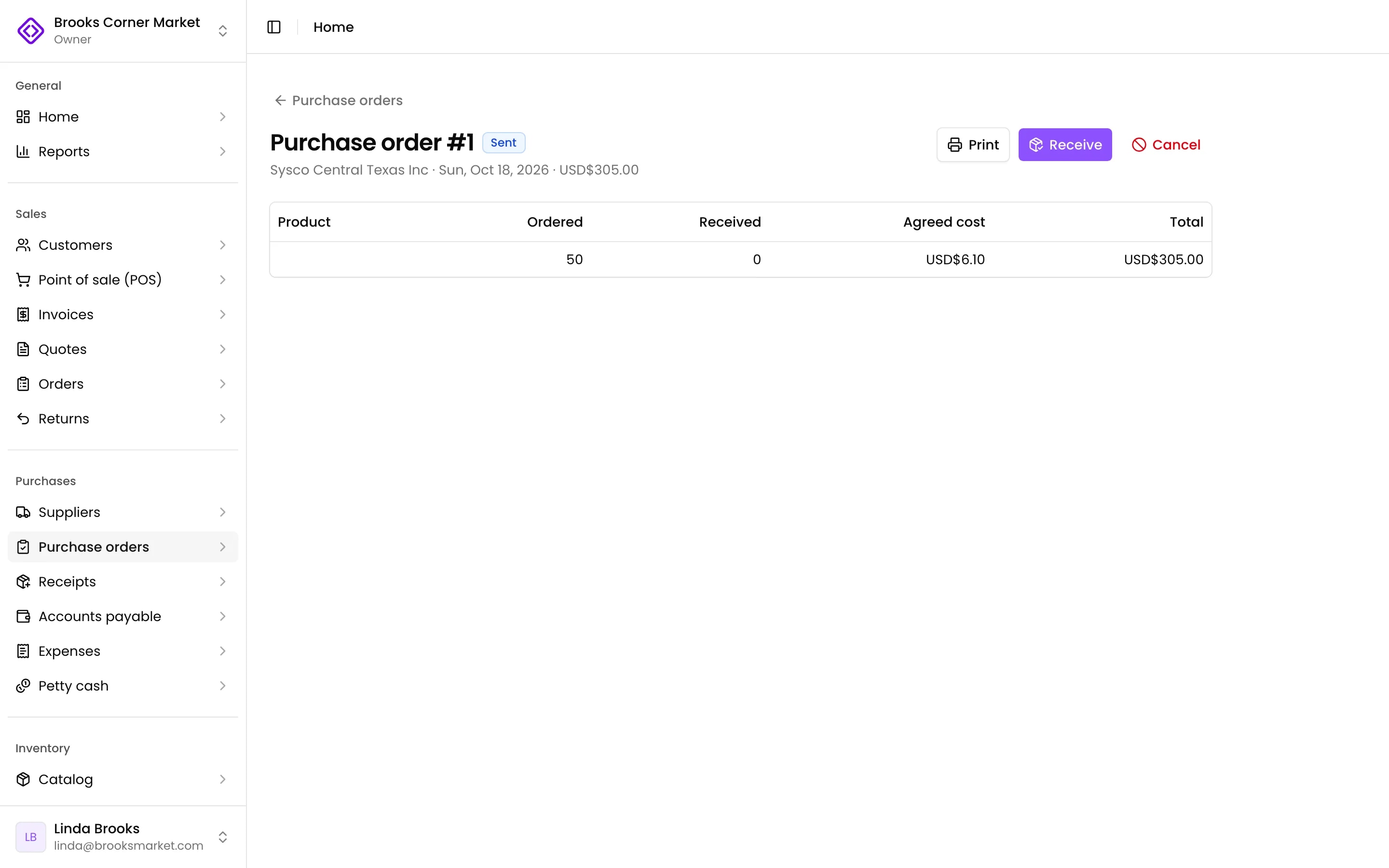1389x868 pixels.
Task: Click the Petty cash coins icon
Action: pos(23,686)
